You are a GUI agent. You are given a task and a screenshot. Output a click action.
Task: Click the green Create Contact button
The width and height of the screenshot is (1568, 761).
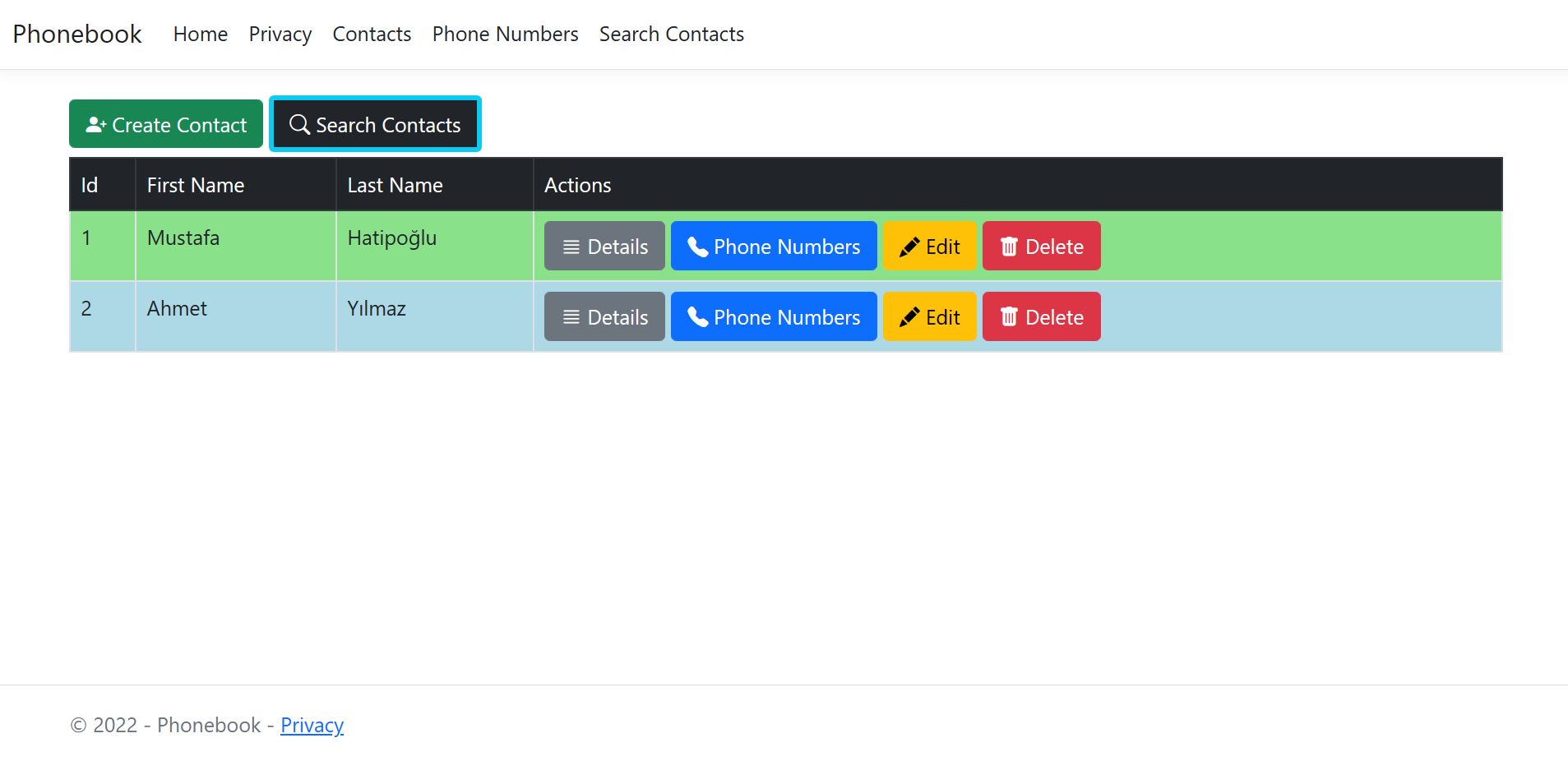pos(166,124)
